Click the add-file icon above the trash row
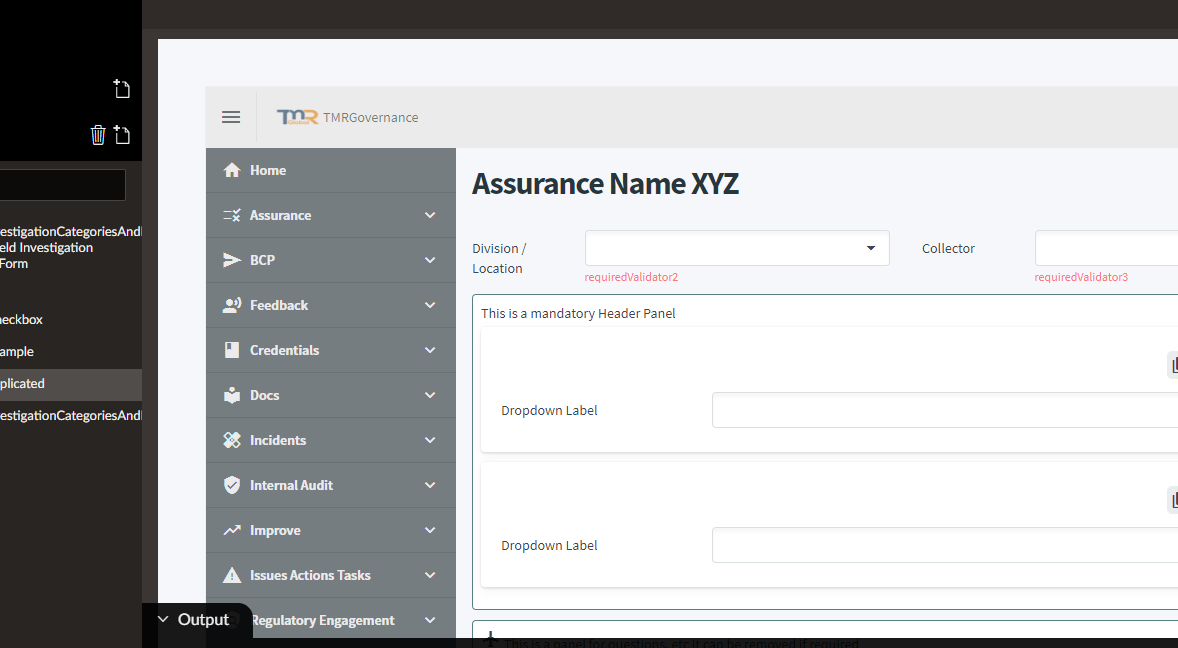This screenshot has height=648, width=1178. point(122,89)
